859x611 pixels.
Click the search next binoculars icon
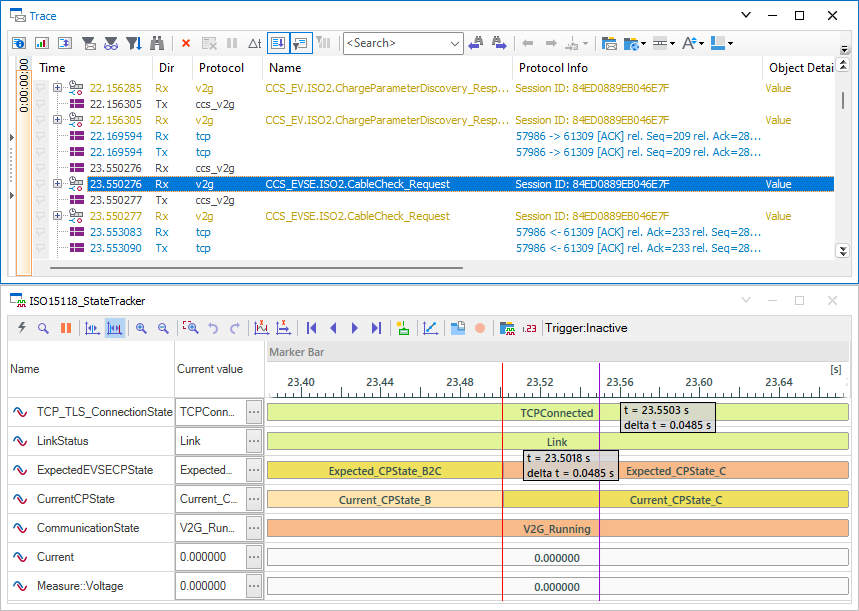499,43
